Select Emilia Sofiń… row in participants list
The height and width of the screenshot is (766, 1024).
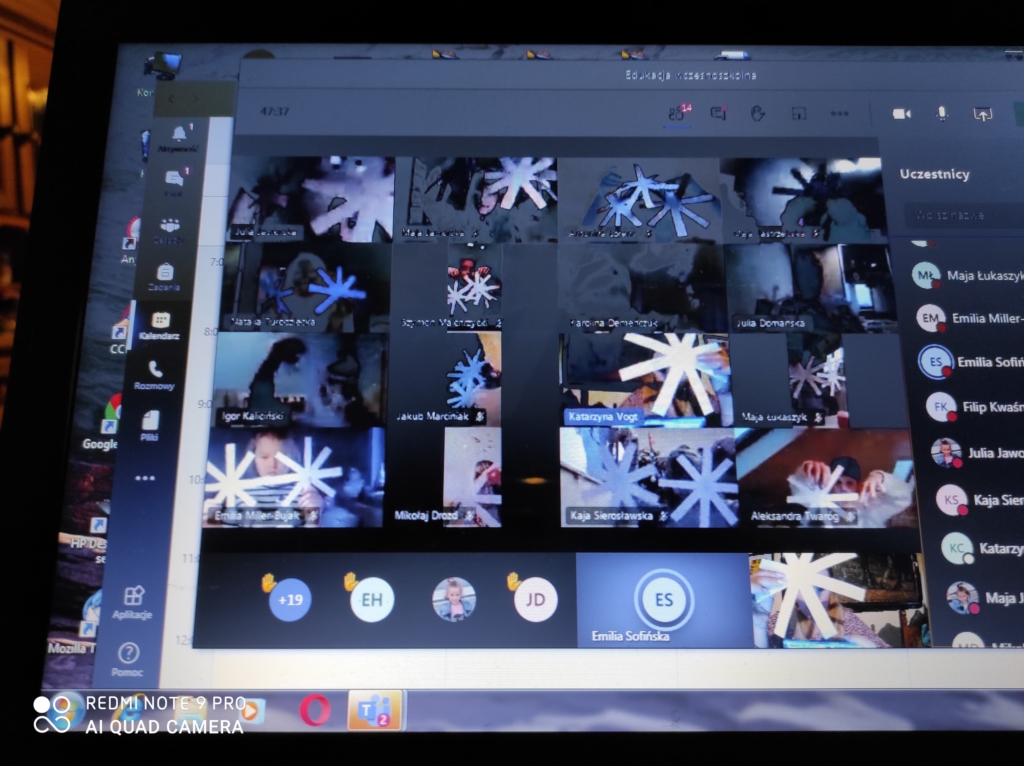click(x=972, y=362)
